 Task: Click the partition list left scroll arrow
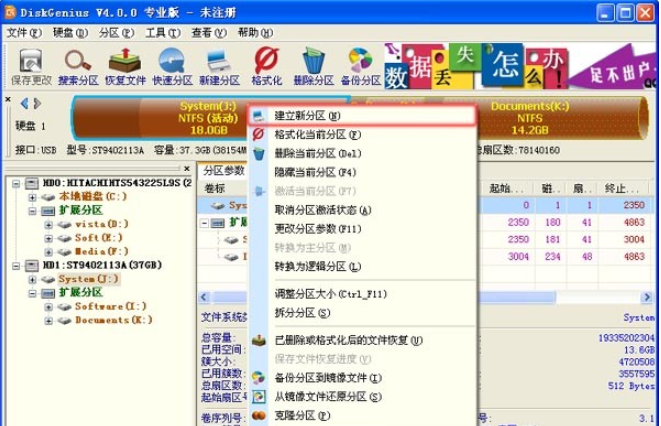204,297
